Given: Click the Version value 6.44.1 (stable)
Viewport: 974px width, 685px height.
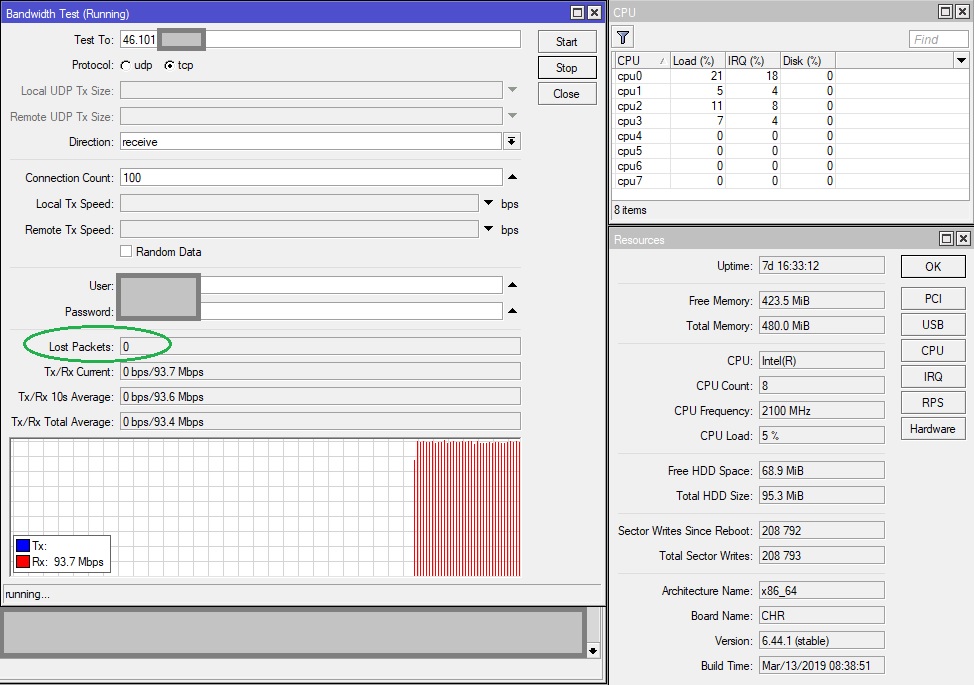Looking at the screenshot, I should [822, 640].
